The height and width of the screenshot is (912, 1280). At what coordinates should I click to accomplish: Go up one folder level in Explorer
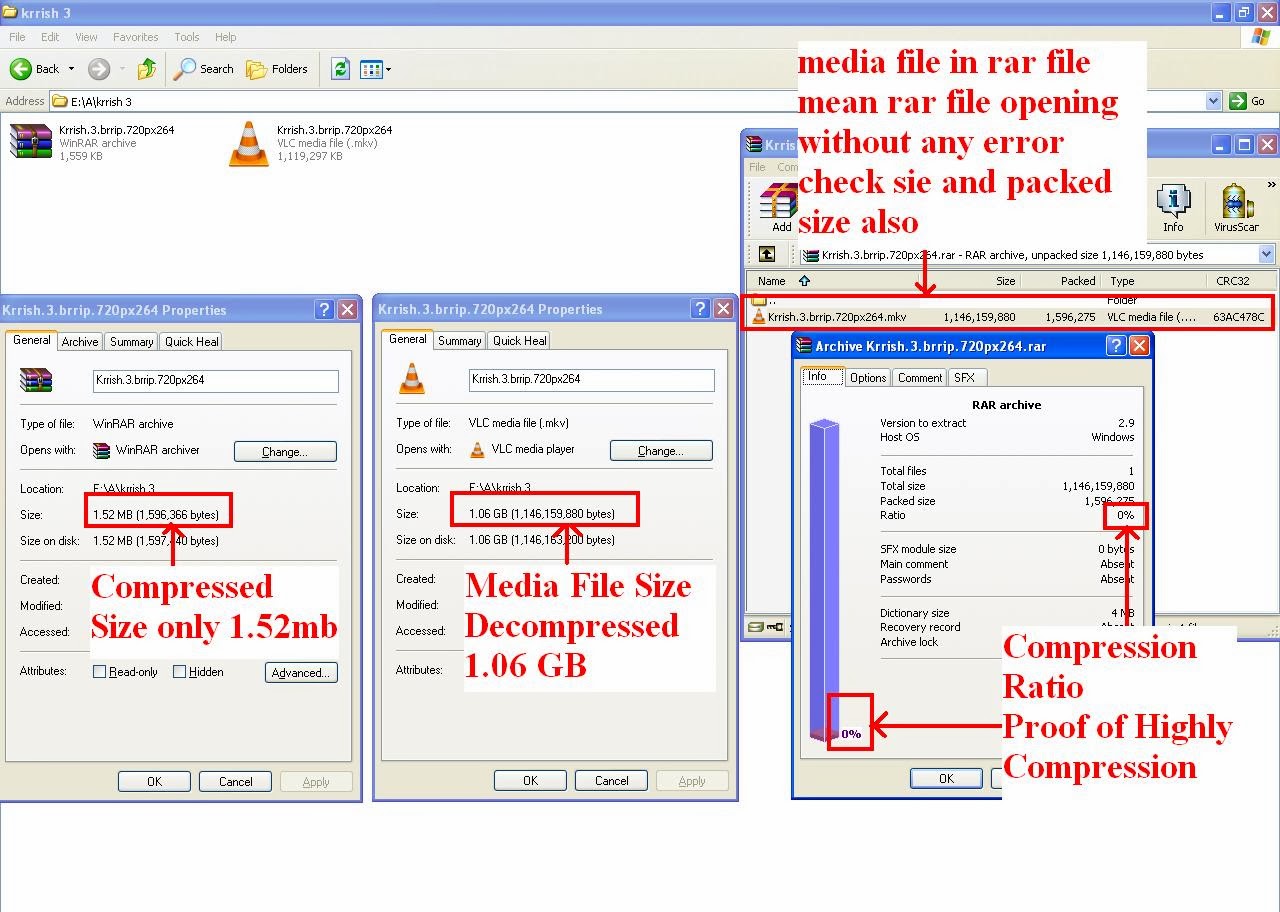point(147,69)
